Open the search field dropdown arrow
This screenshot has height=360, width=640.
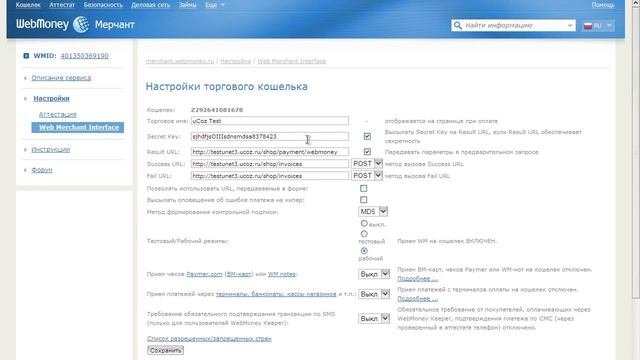(x=570, y=26)
